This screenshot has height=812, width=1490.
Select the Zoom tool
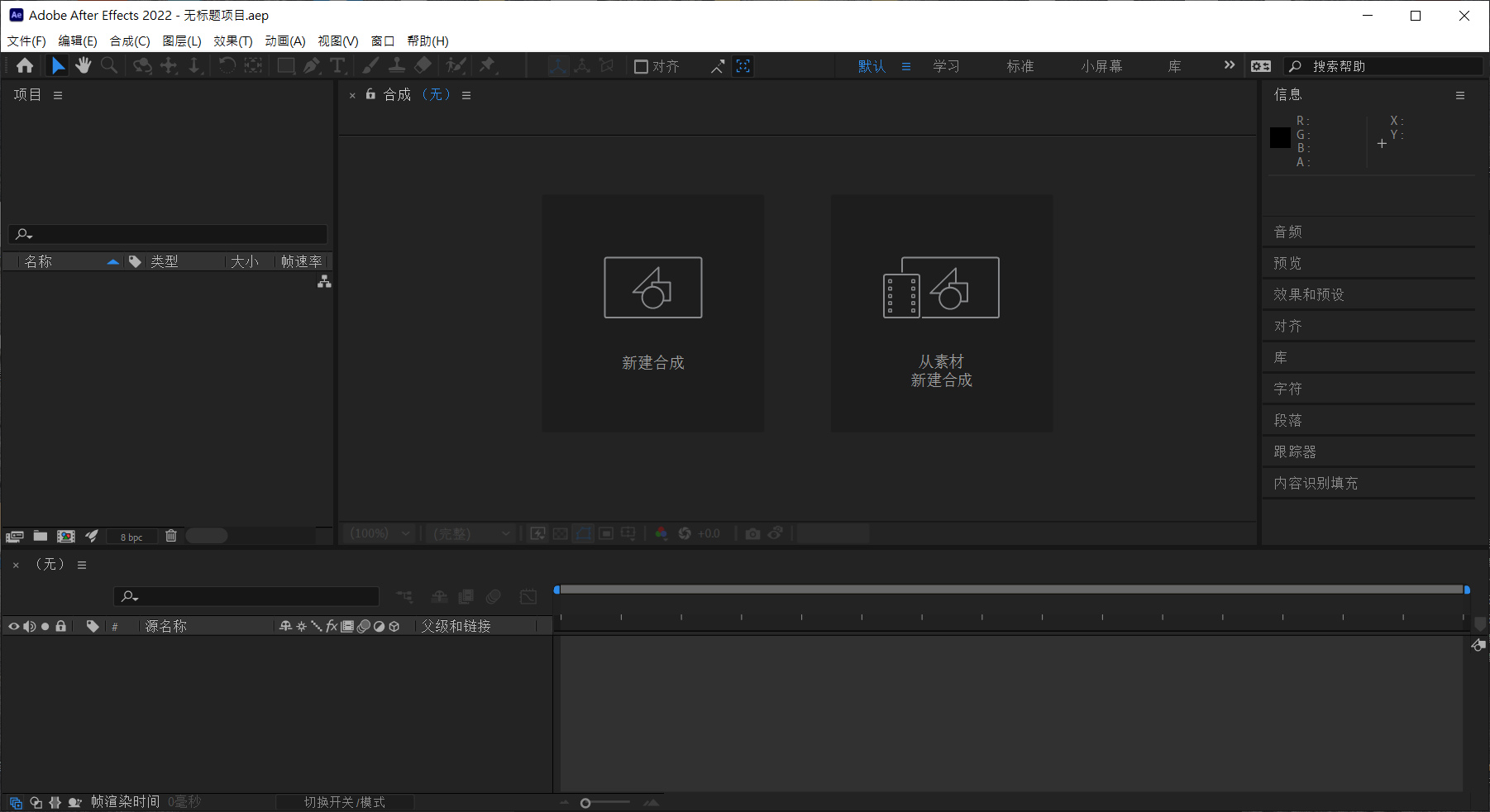[110, 65]
